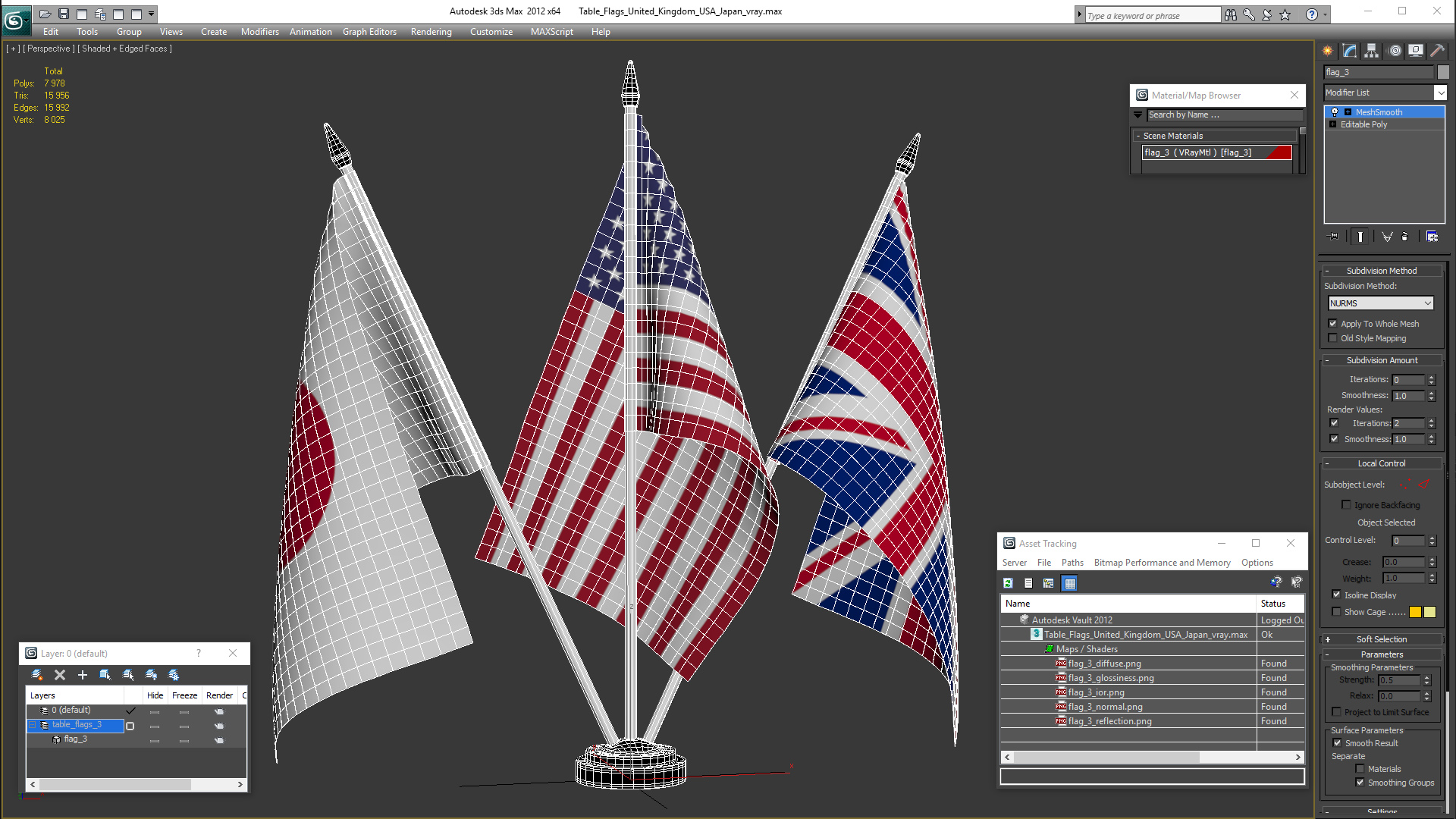Switch Asset Tracking to Table View icon
Image resolution: width=1456 pixels, height=819 pixels.
1069,583
